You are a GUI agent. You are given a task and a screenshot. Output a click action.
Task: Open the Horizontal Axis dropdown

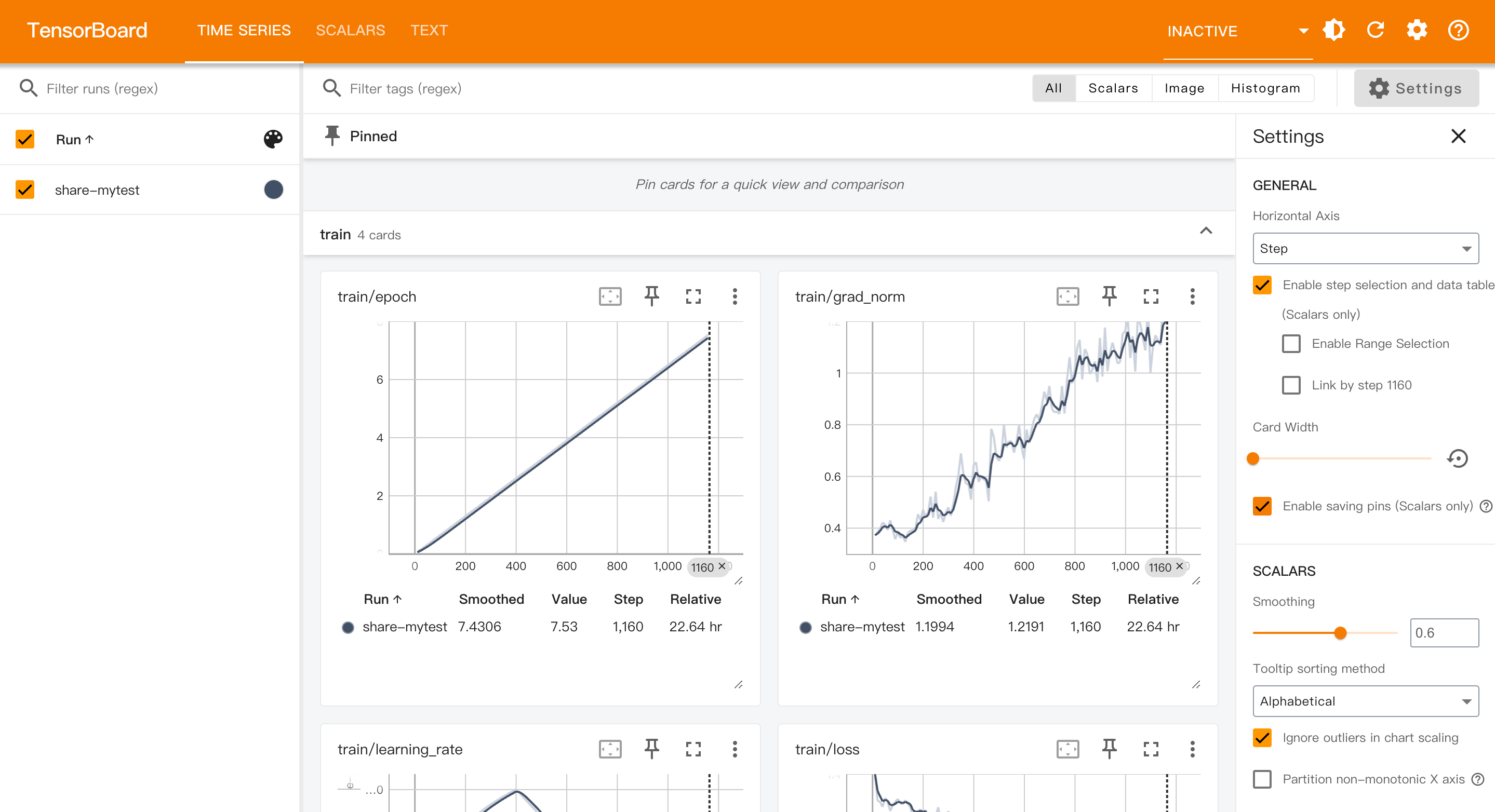(1365, 248)
